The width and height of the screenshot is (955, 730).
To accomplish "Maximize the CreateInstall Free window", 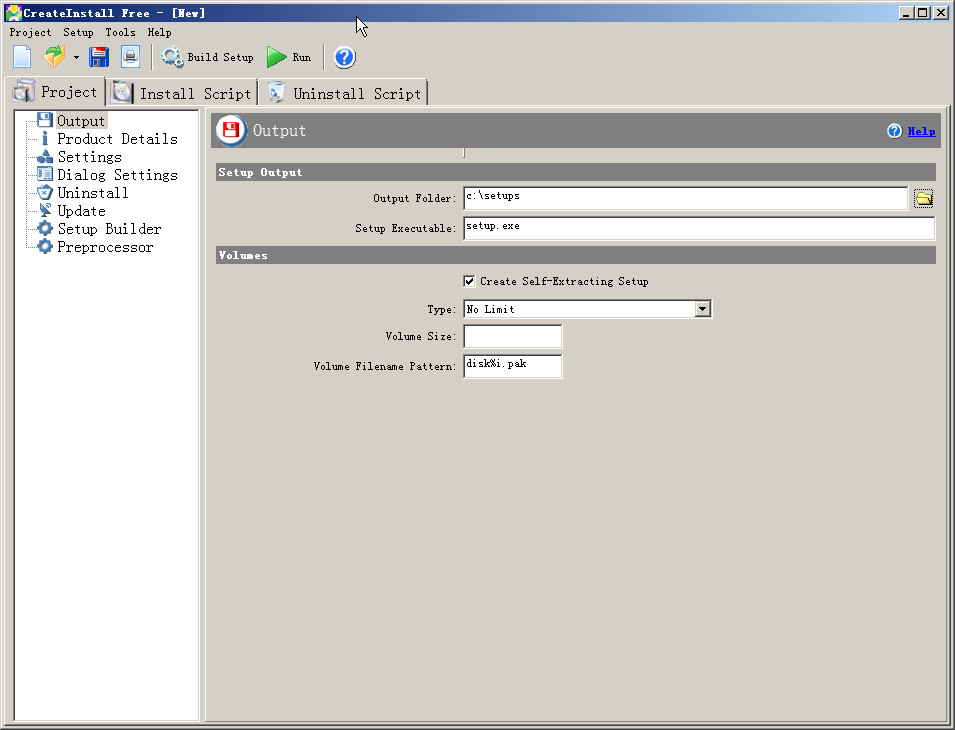I will 923,12.
